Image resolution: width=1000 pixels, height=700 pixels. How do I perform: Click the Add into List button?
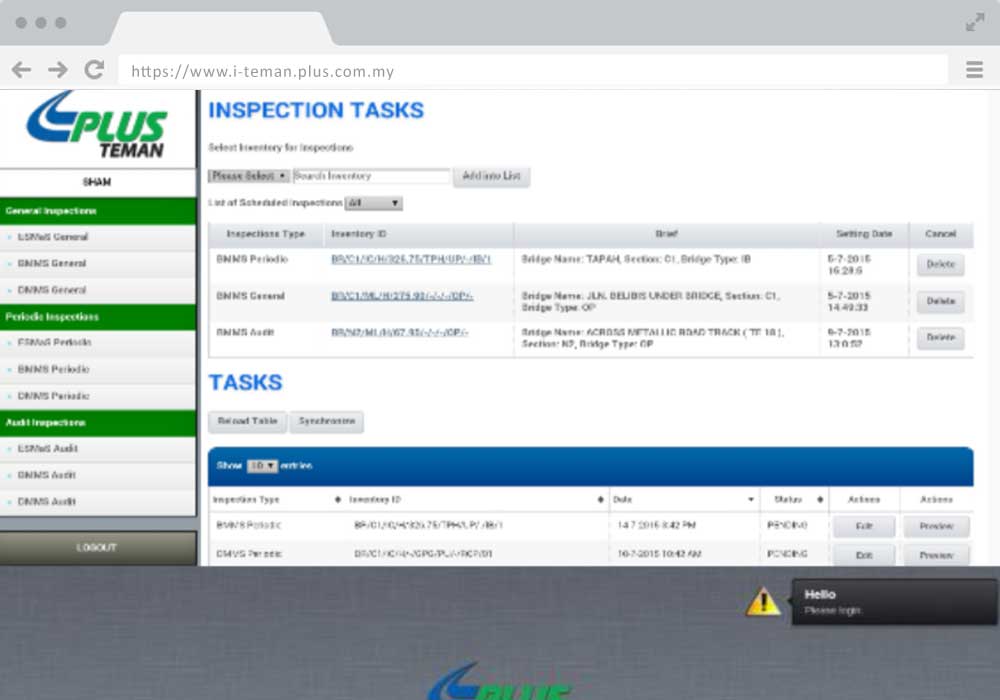(491, 177)
